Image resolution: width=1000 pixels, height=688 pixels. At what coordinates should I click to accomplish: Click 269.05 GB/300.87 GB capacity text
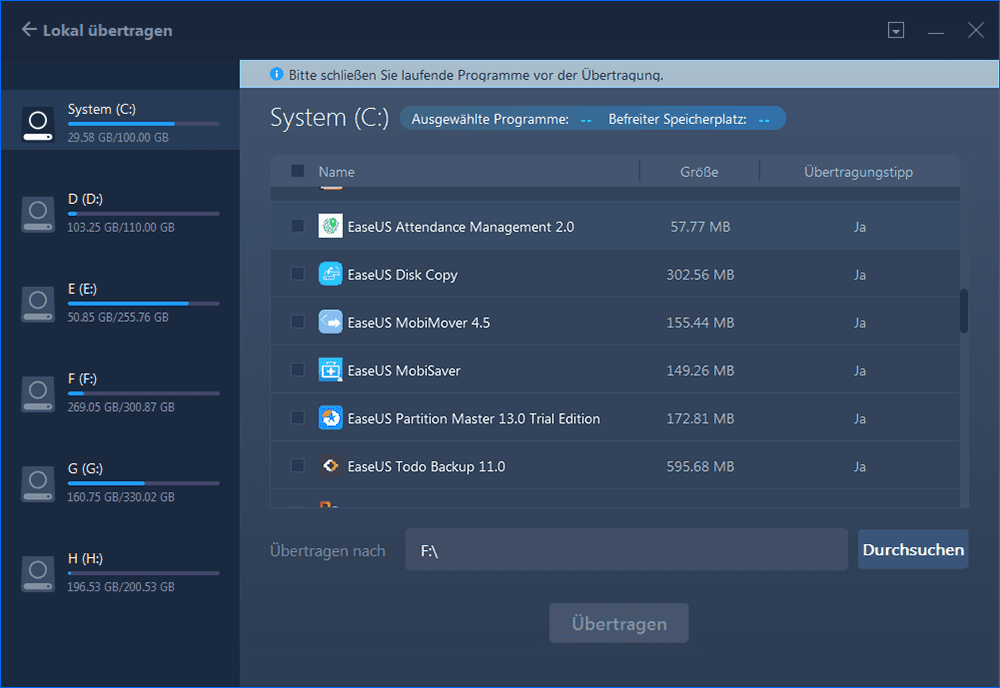point(121,407)
